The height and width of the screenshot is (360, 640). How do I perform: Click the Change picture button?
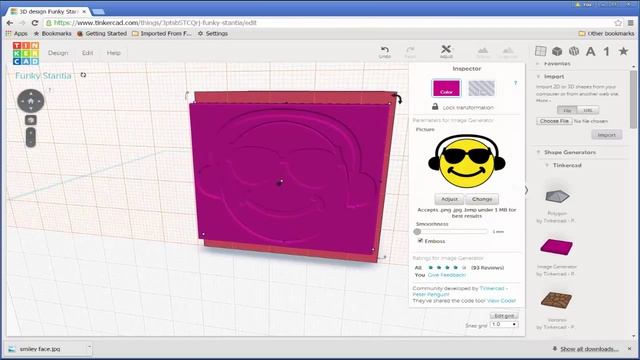482,199
